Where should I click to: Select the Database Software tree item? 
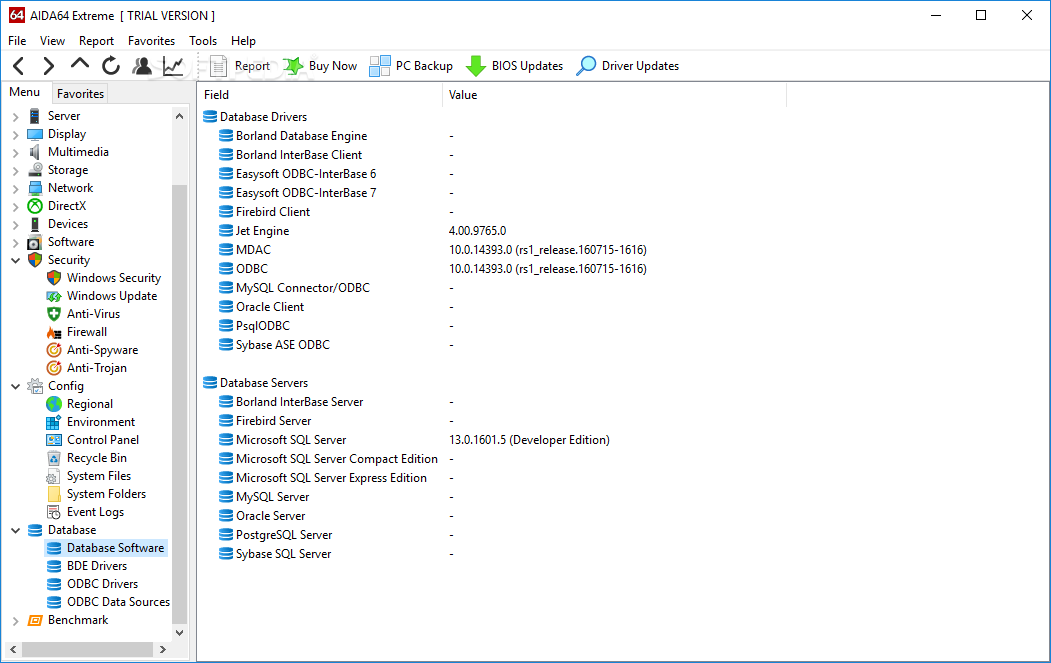click(x=105, y=548)
